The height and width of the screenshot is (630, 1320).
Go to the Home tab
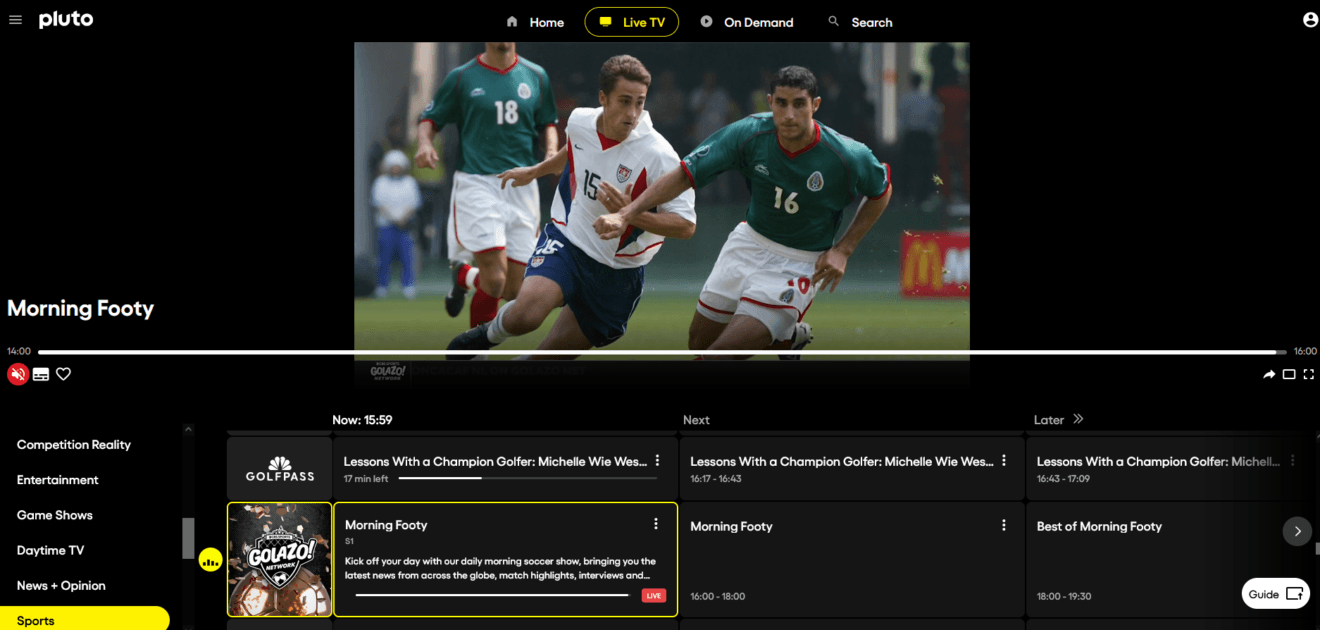(x=535, y=21)
